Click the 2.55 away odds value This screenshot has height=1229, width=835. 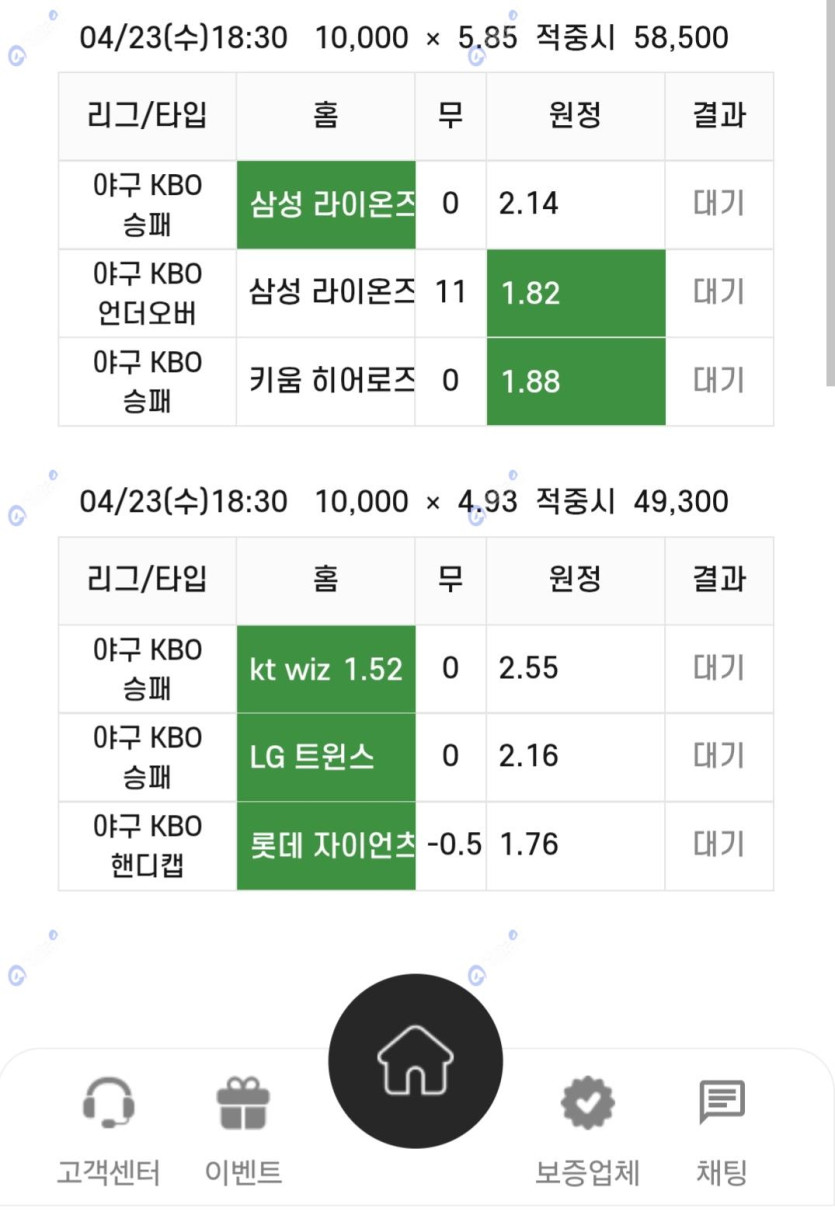tap(528, 668)
